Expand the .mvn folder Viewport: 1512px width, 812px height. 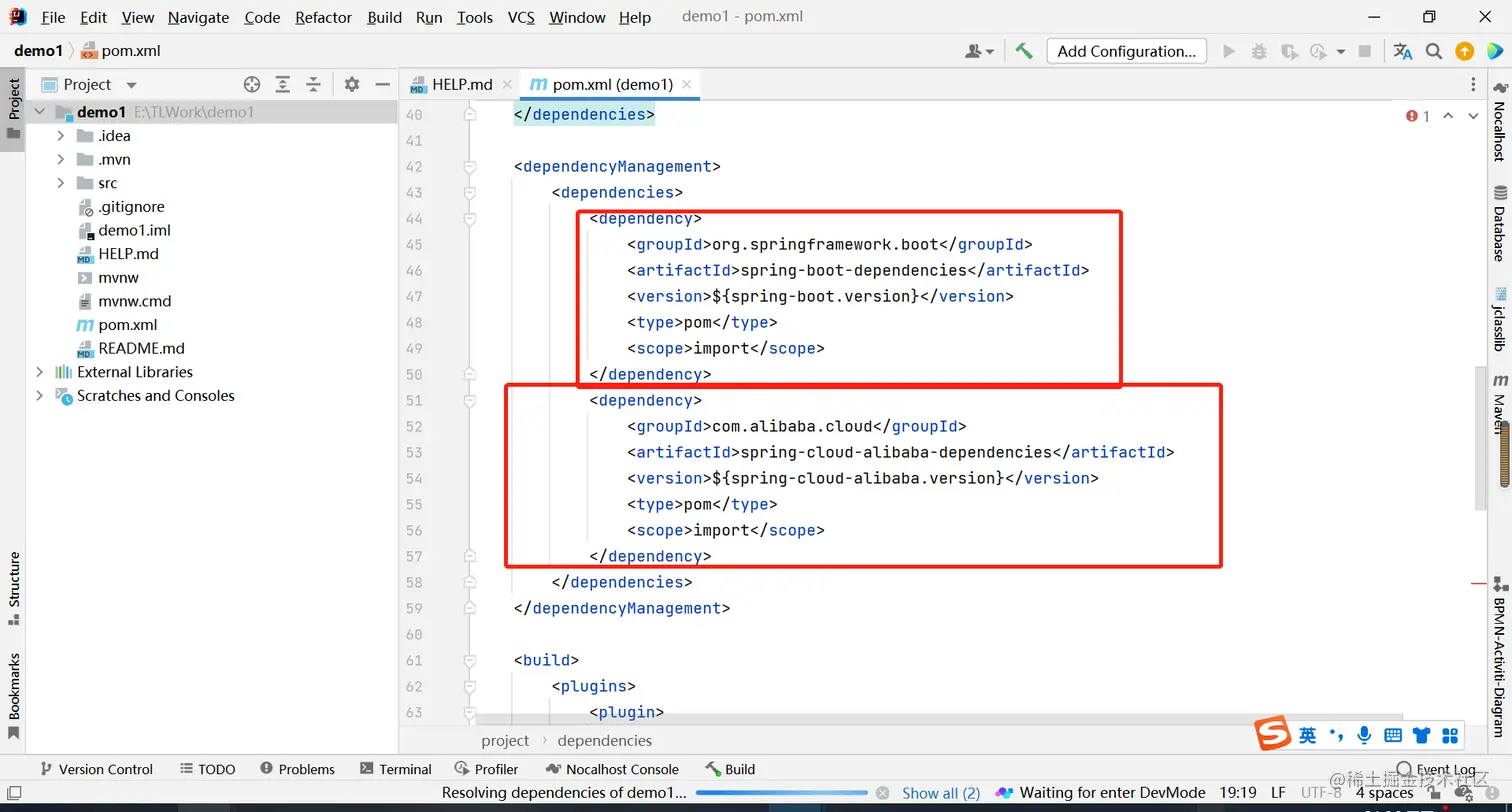tap(61, 160)
